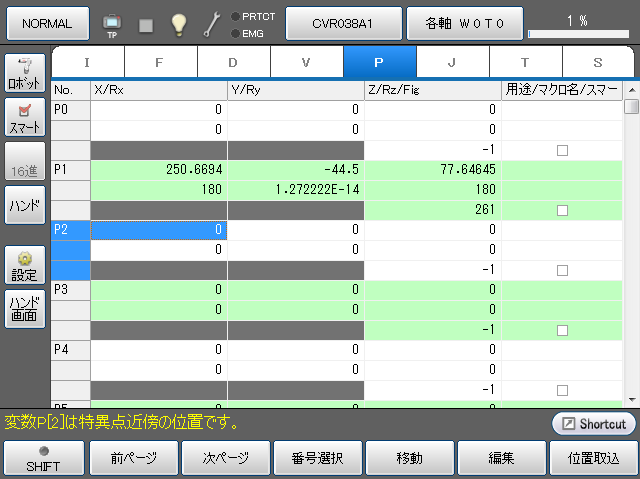Open the ハンド画面 sidebar button
The height and width of the screenshot is (479, 640).
25,308
